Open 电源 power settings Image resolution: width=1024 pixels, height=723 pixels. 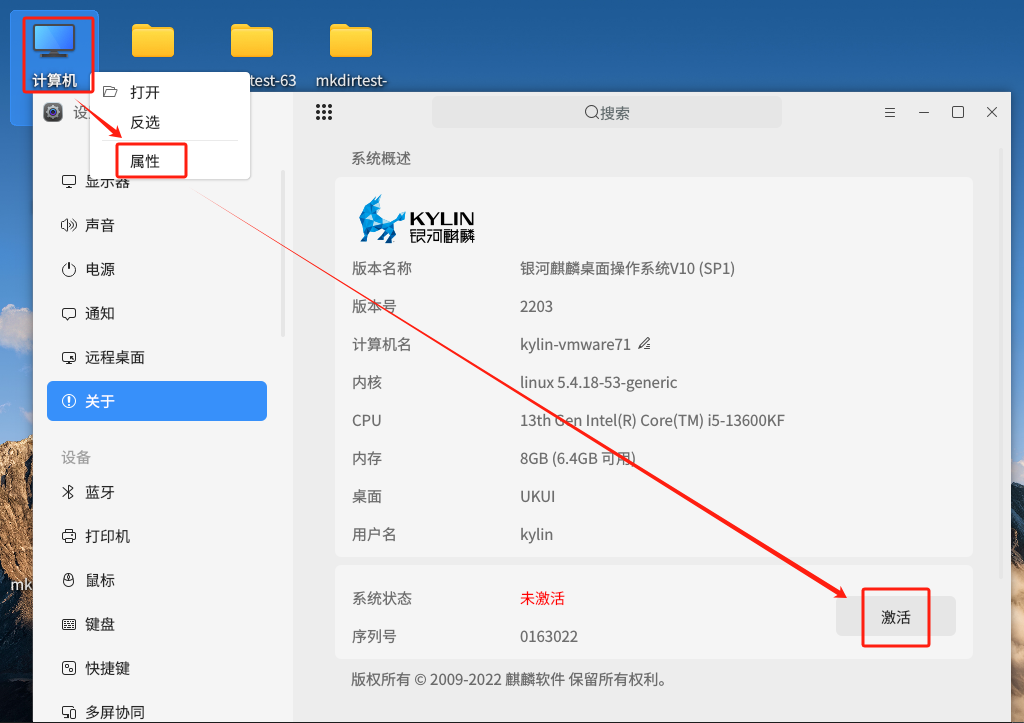pos(99,270)
